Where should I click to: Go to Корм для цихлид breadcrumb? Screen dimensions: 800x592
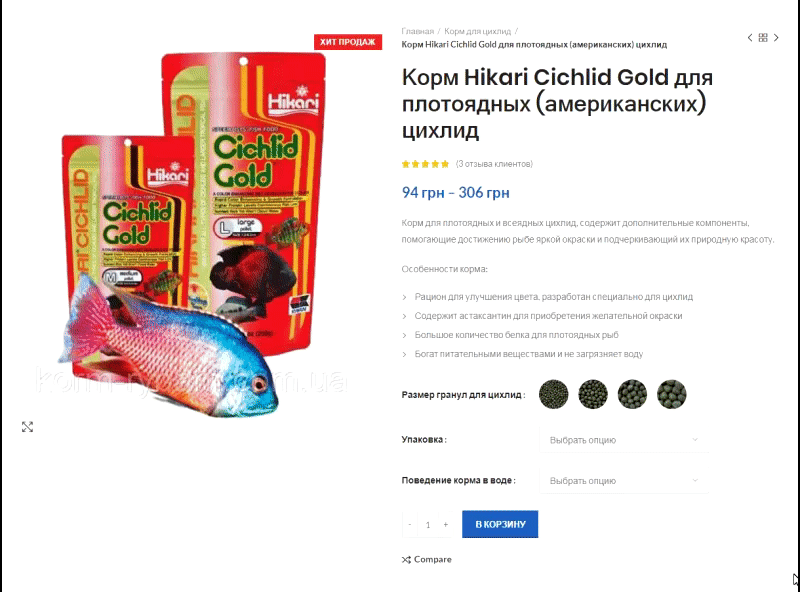coord(477,31)
